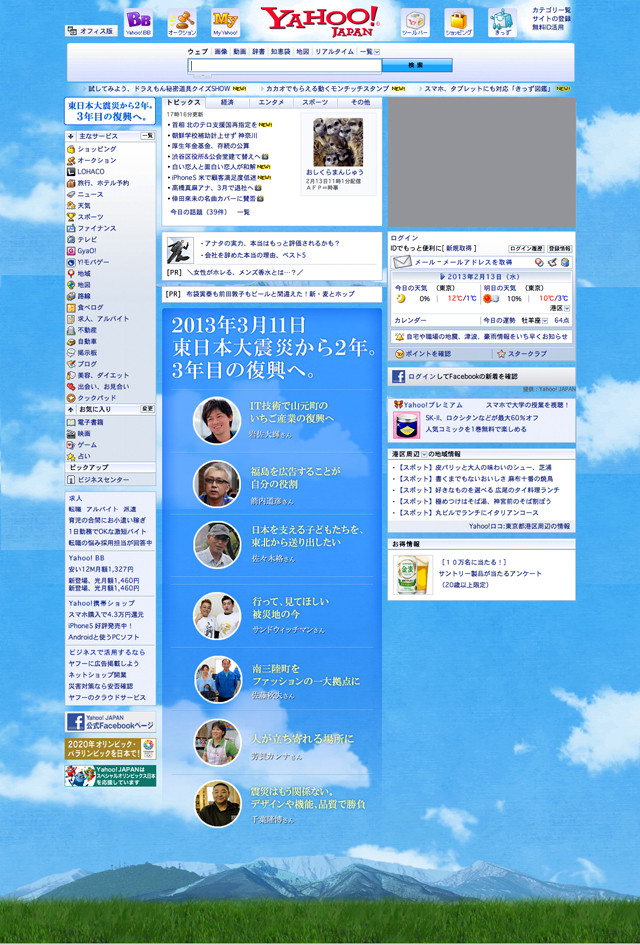Screen dimensions: 640x945
Task: Click the running businessman icon
Action: [x=180, y=250]
